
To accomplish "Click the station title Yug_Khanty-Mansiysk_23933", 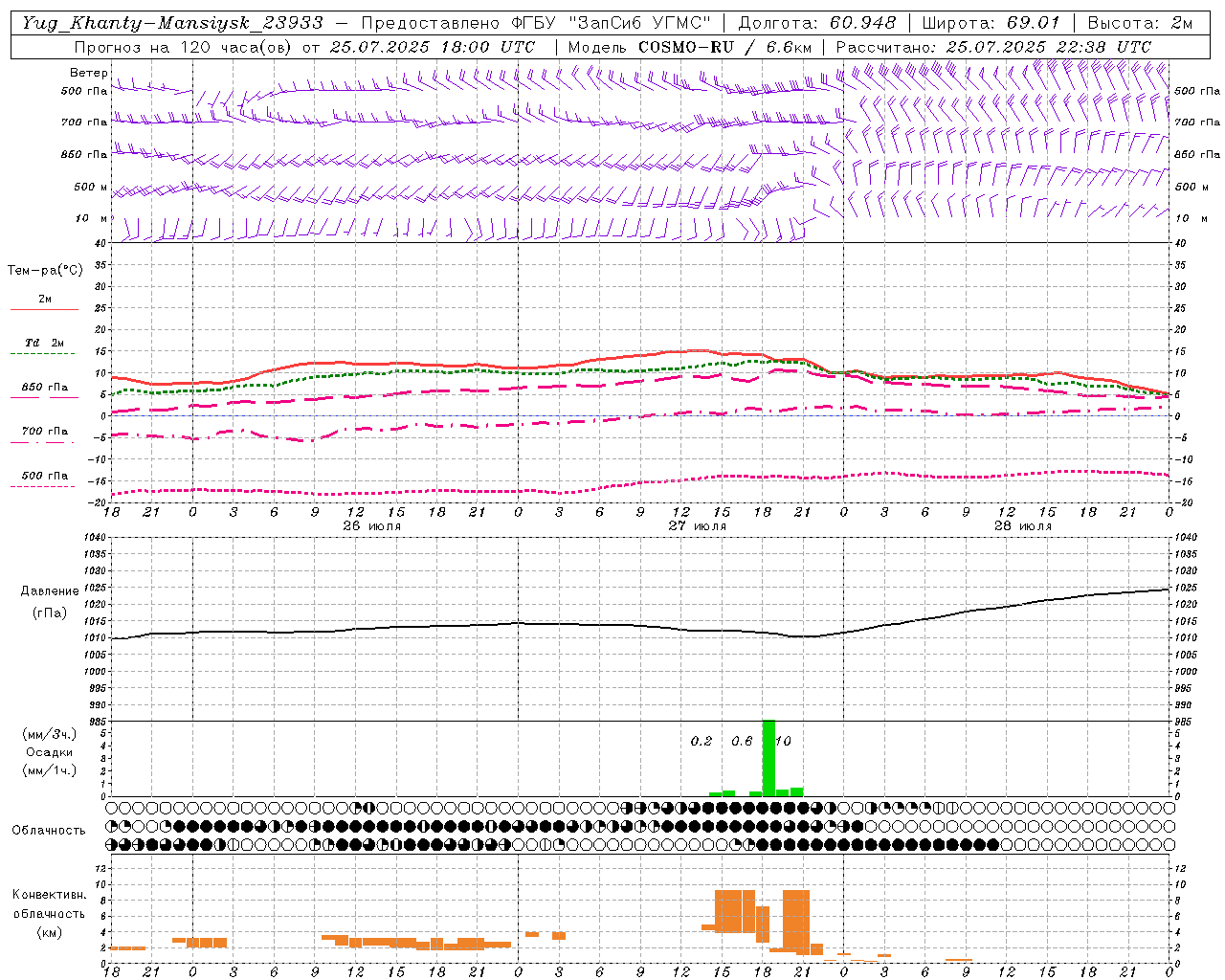I will pyautogui.click(x=172, y=22).
